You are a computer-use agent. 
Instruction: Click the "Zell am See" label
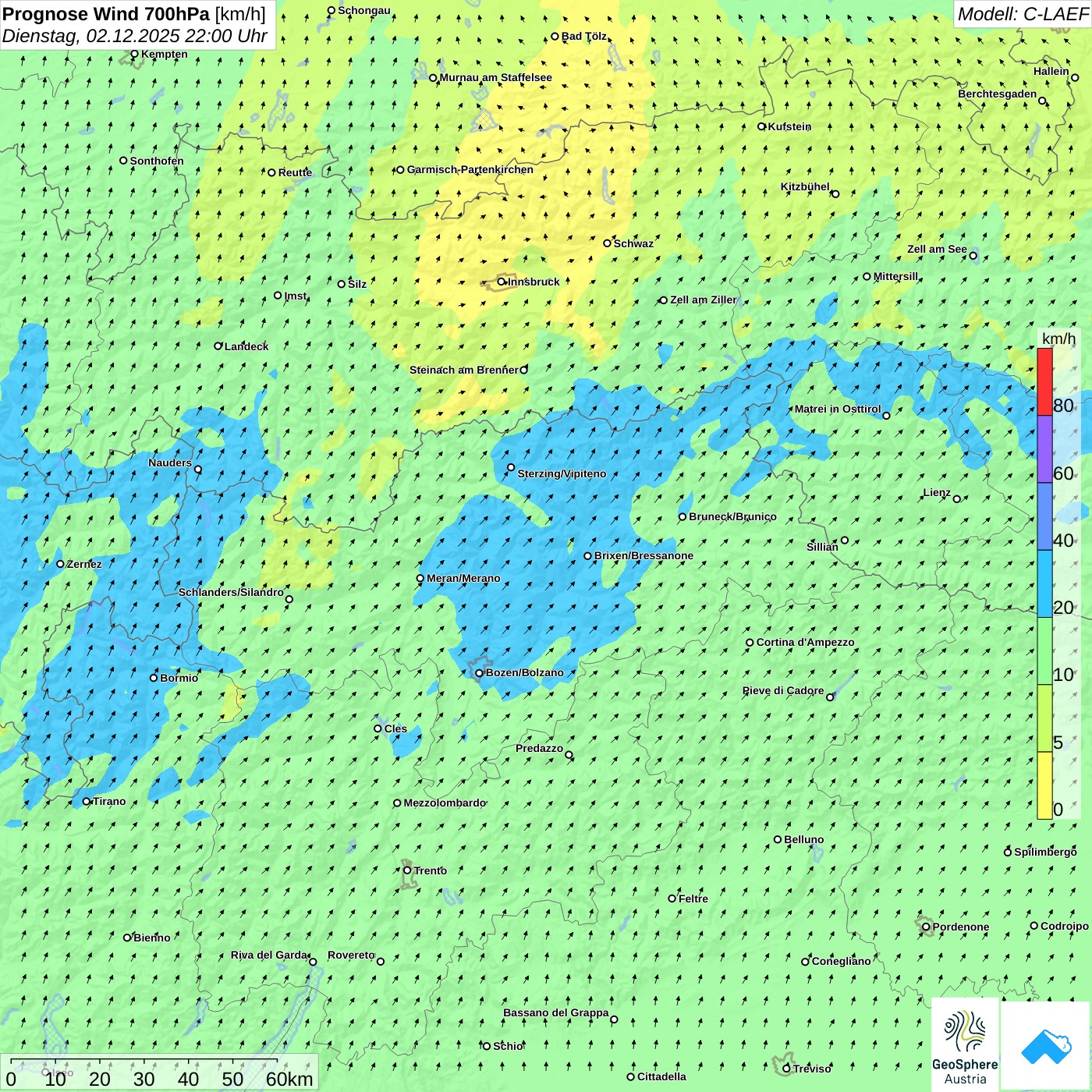pos(937,250)
